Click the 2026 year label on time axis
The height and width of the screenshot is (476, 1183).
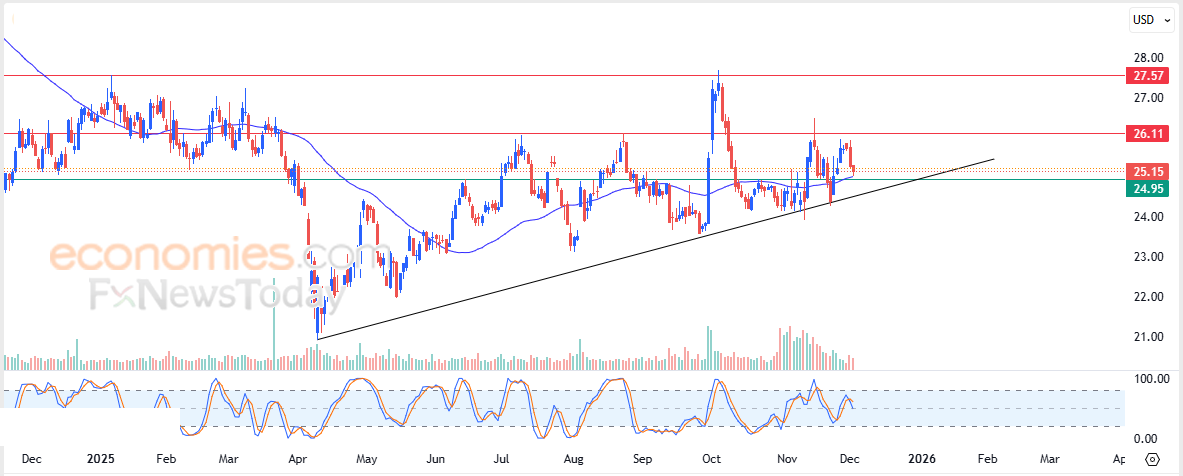click(921, 459)
